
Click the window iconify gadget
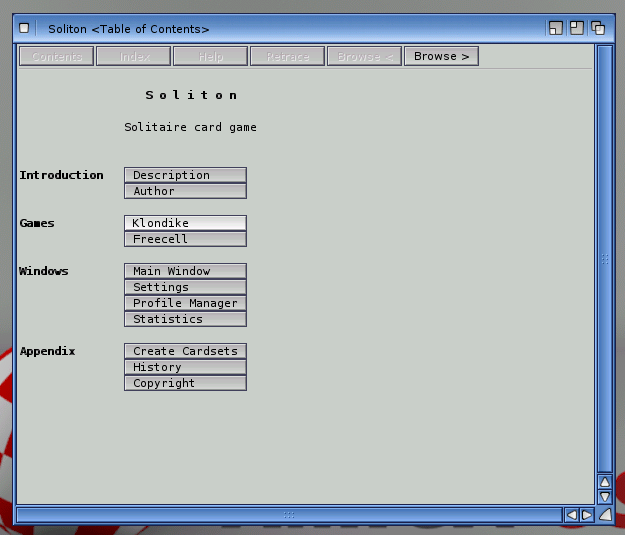tap(556, 28)
